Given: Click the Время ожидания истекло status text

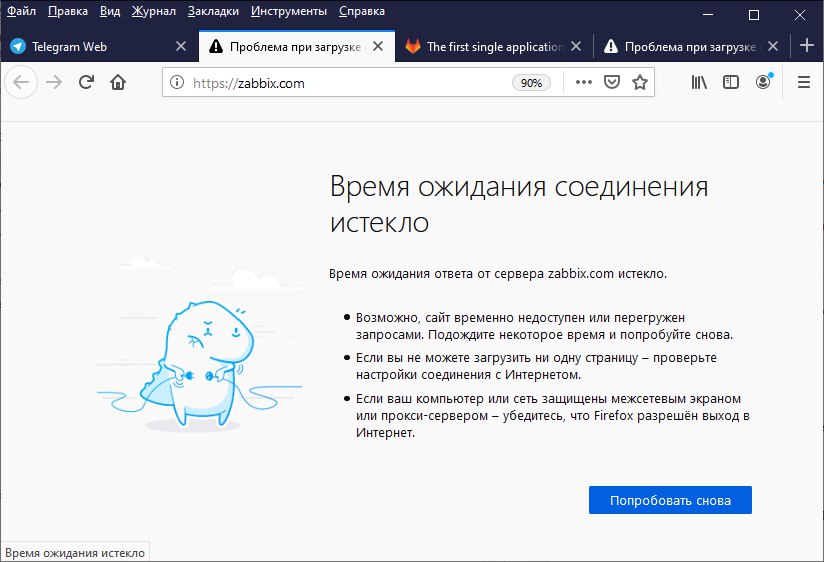Looking at the screenshot, I should pyautogui.click(x=75, y=553).
